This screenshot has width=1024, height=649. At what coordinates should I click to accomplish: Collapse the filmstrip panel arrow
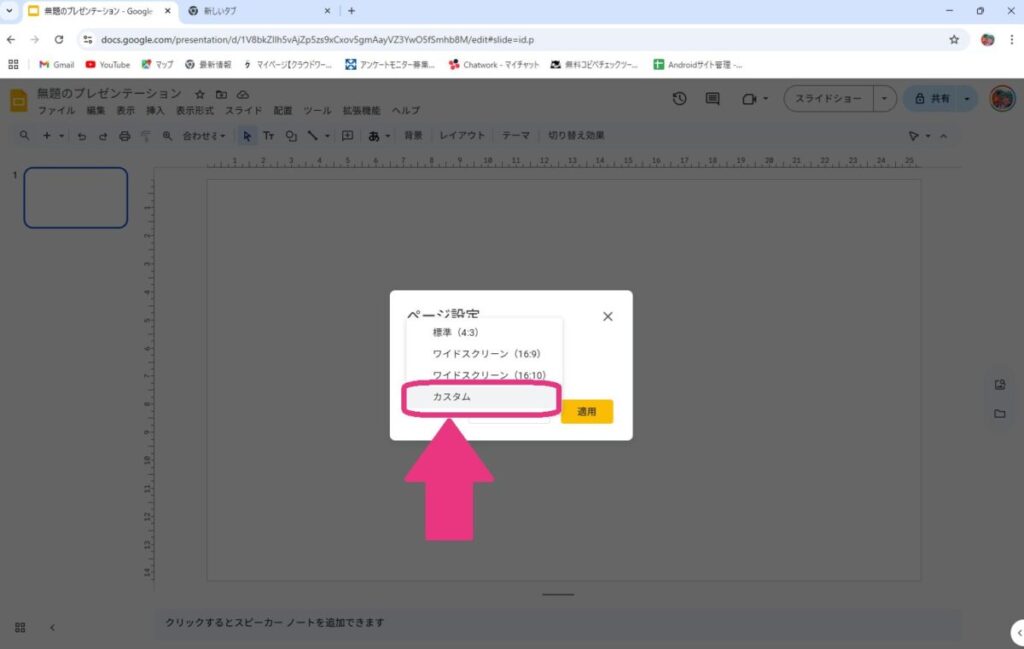pyautogui.click(x=52, y=627)
